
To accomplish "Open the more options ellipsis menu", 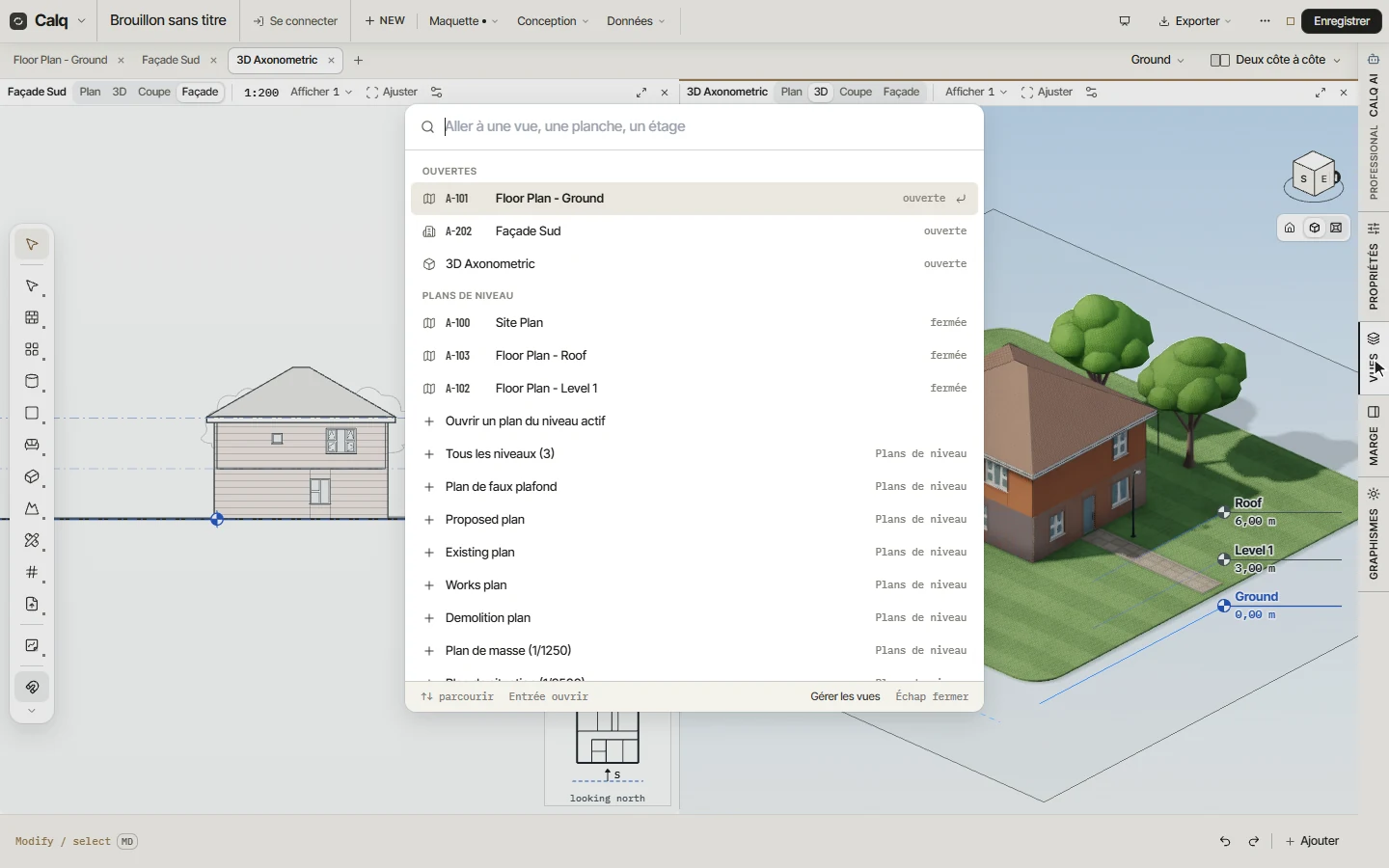I will [x=1265, y=21].
